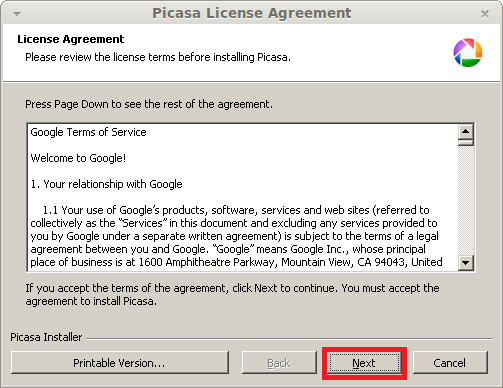Open the Printable Version of the license
The image size is (503, 388).
click(120, 363)
